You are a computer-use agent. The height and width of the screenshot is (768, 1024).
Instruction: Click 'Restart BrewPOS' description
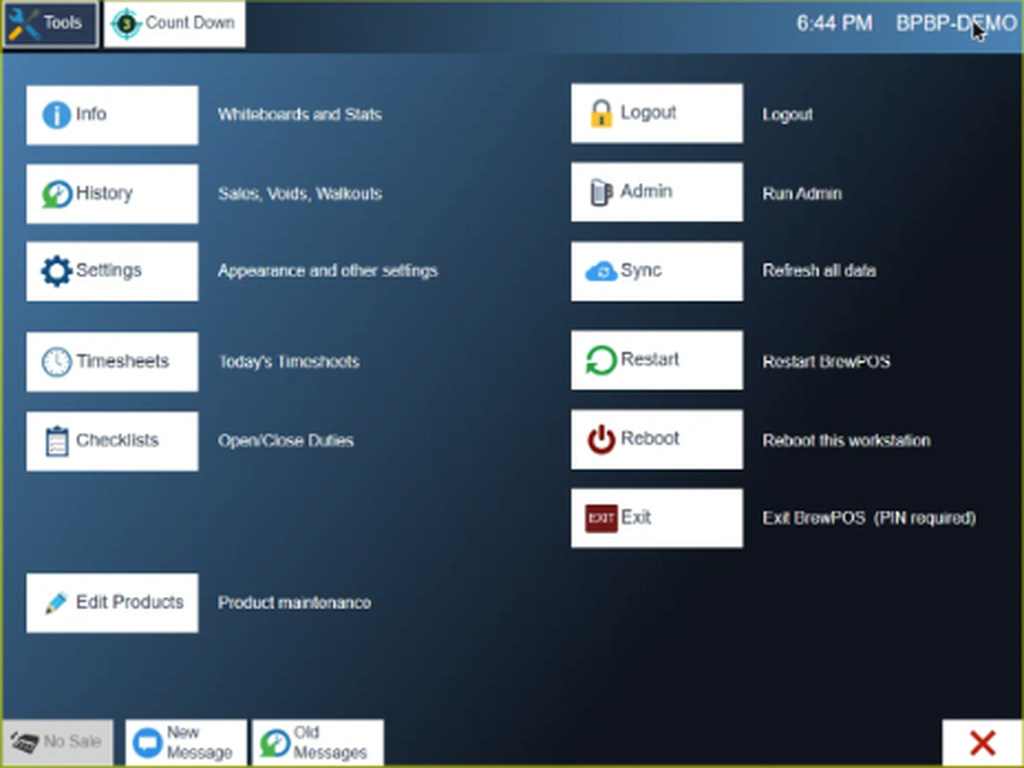(826, 362)
